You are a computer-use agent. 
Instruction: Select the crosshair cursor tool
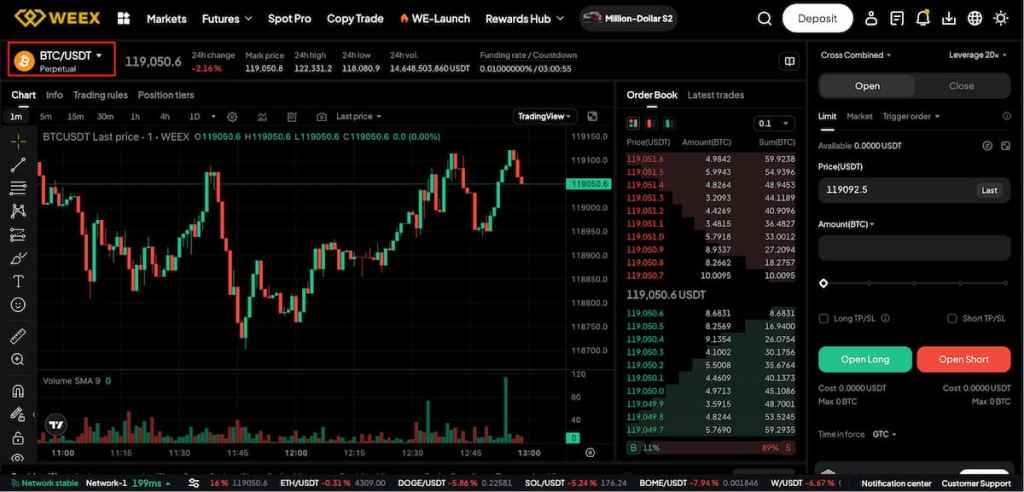(18, 140)
